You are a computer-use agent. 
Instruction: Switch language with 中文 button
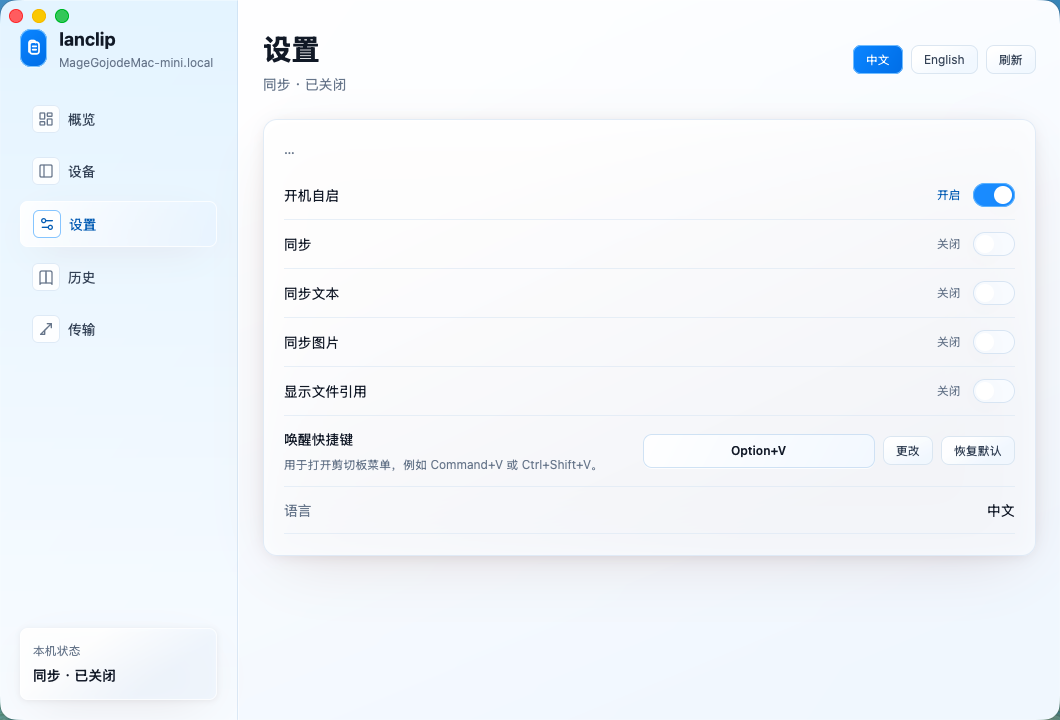click(877, 59)
